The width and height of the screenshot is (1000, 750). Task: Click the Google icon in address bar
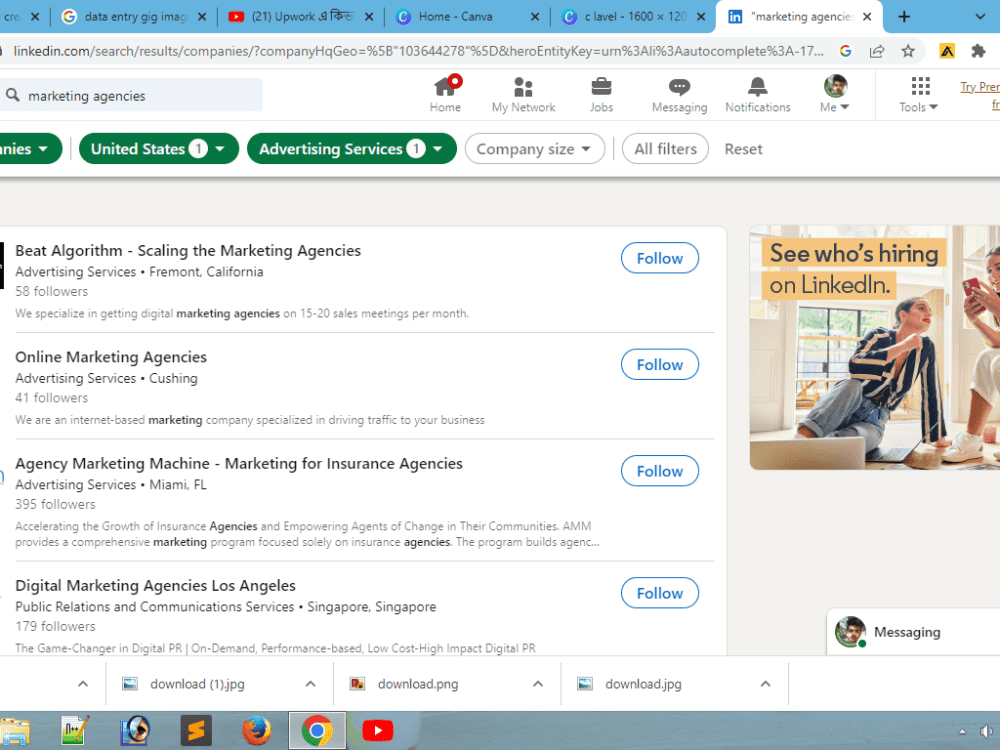tap(846, 51)
